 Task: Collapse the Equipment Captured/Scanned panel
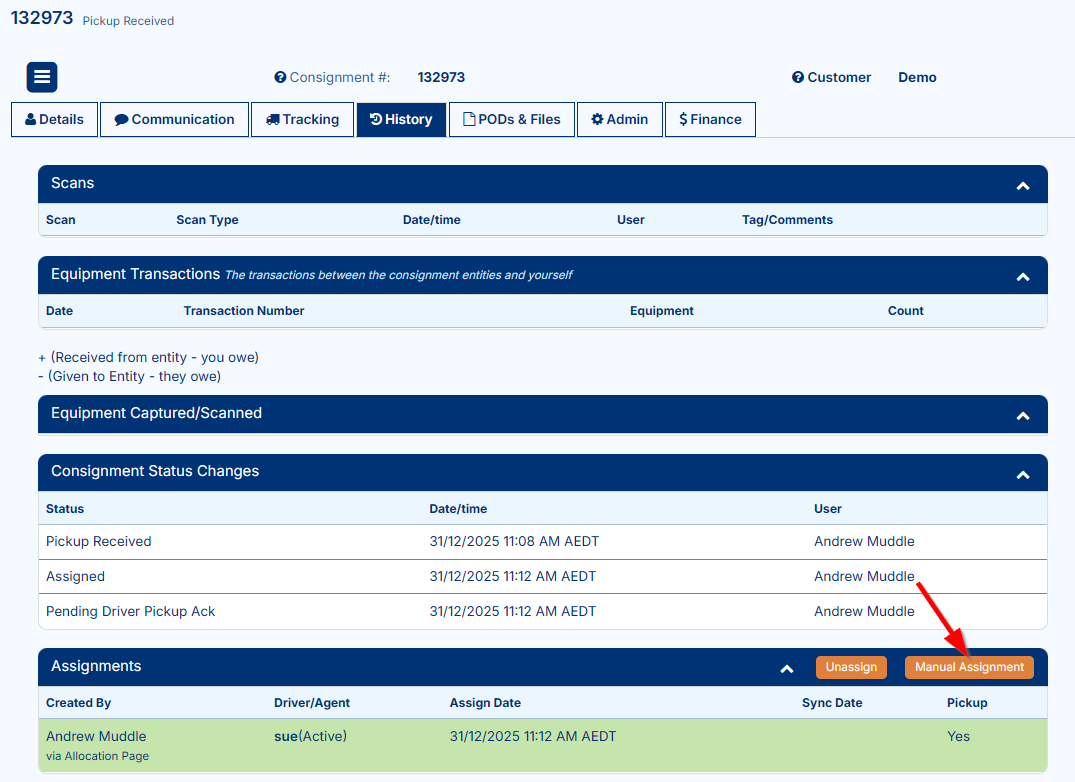1022,415
